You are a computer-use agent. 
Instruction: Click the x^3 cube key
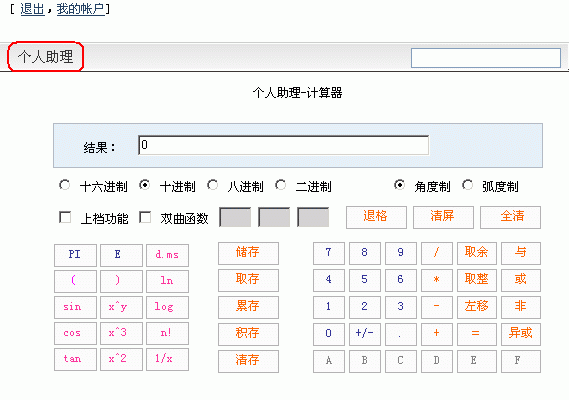tap(121, 333)
